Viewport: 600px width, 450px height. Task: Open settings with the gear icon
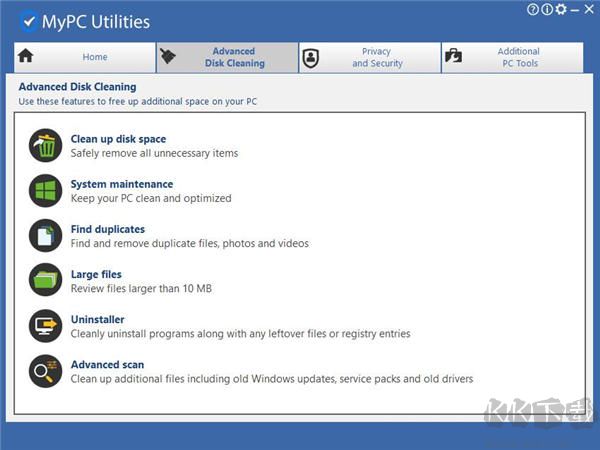(x=561, y=9)
